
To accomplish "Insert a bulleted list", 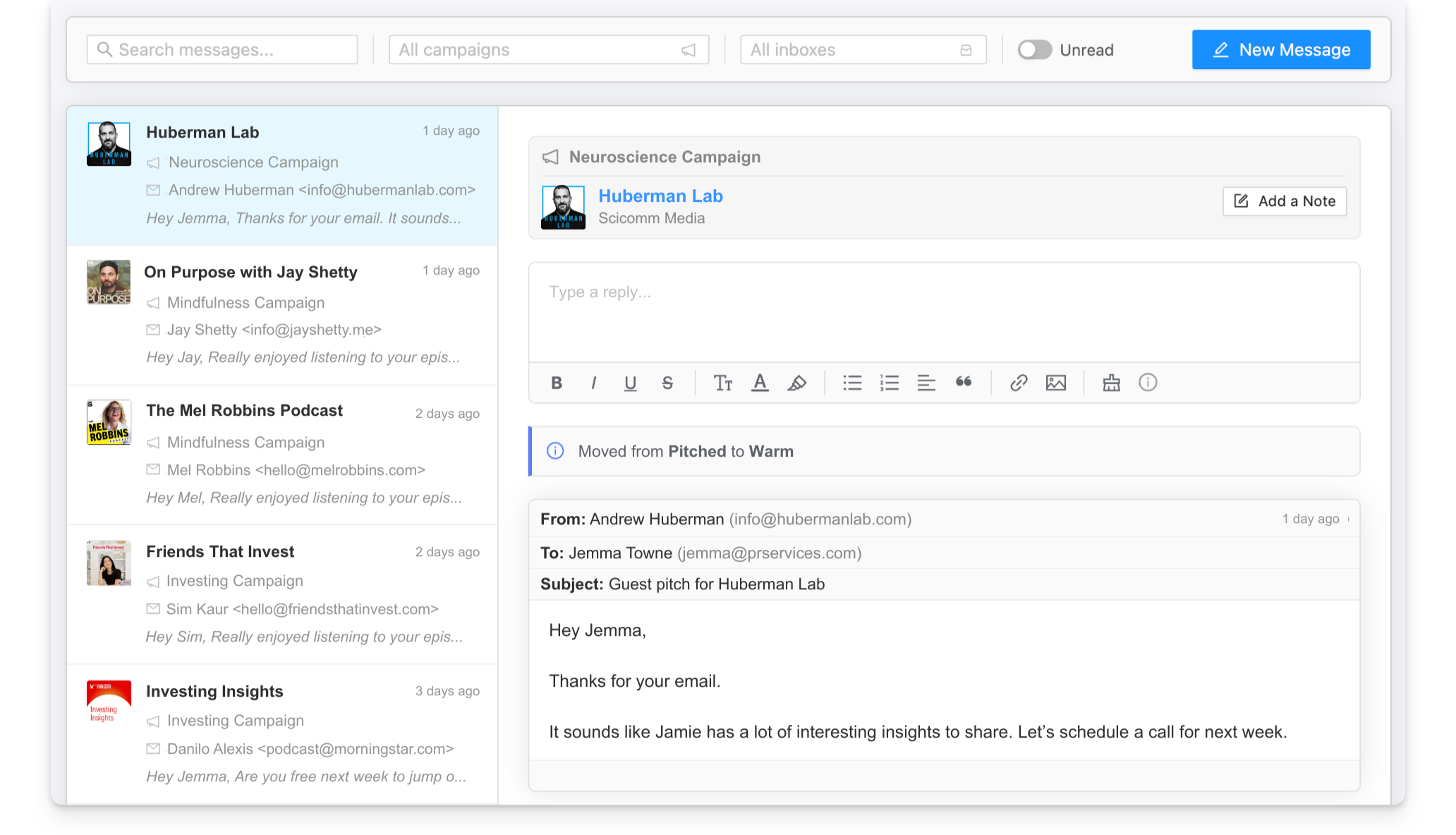I will 852,383.
